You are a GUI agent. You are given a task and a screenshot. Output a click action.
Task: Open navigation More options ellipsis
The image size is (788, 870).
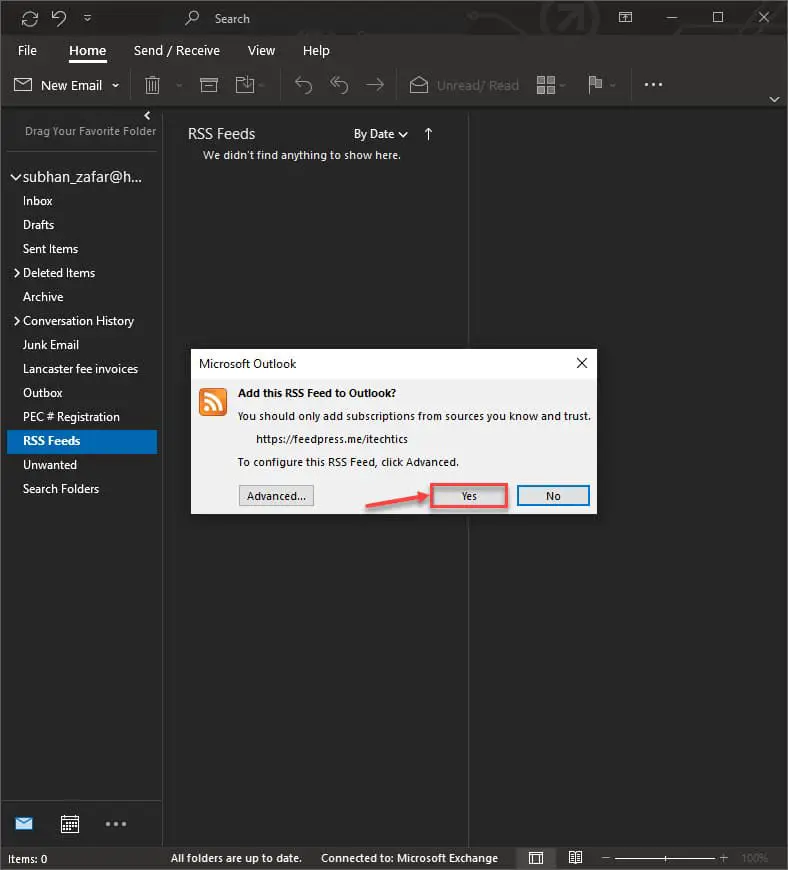(x=116, y=824)
